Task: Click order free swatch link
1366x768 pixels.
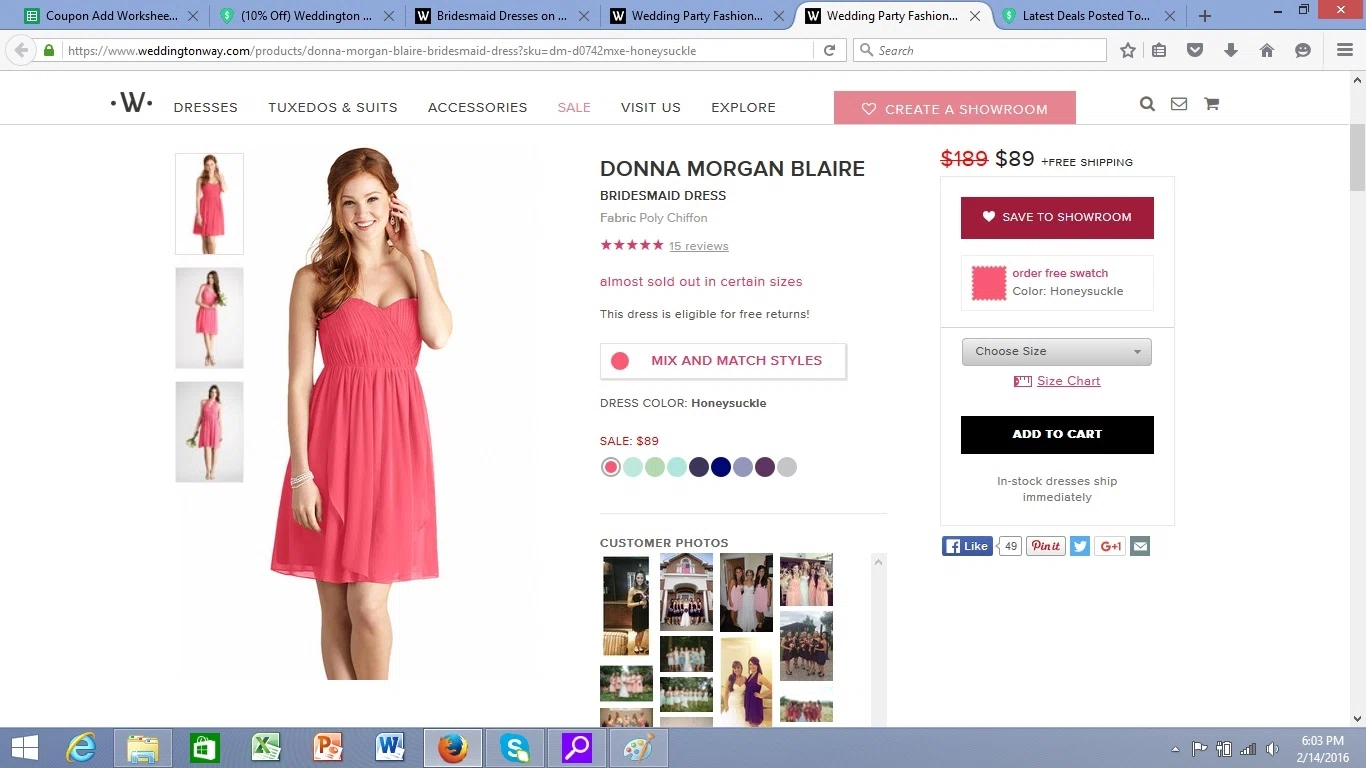Action: click(1060, 273)
